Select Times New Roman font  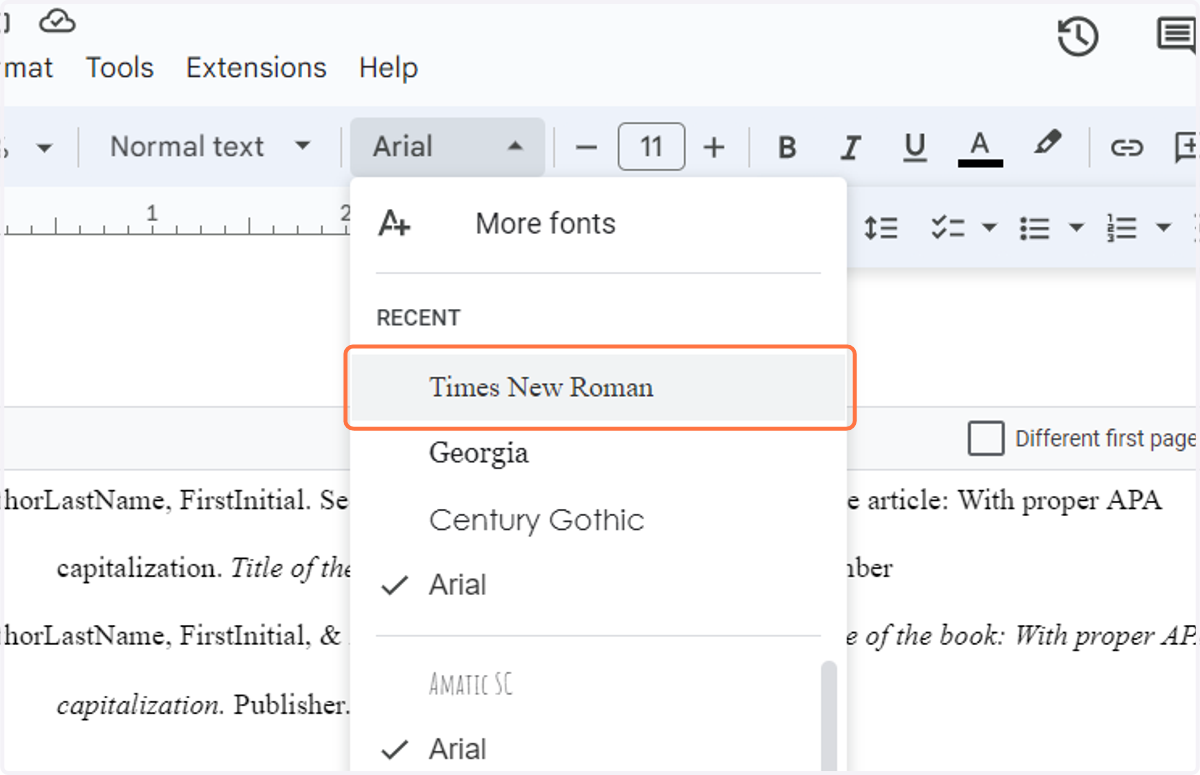[x=600, y=387]
